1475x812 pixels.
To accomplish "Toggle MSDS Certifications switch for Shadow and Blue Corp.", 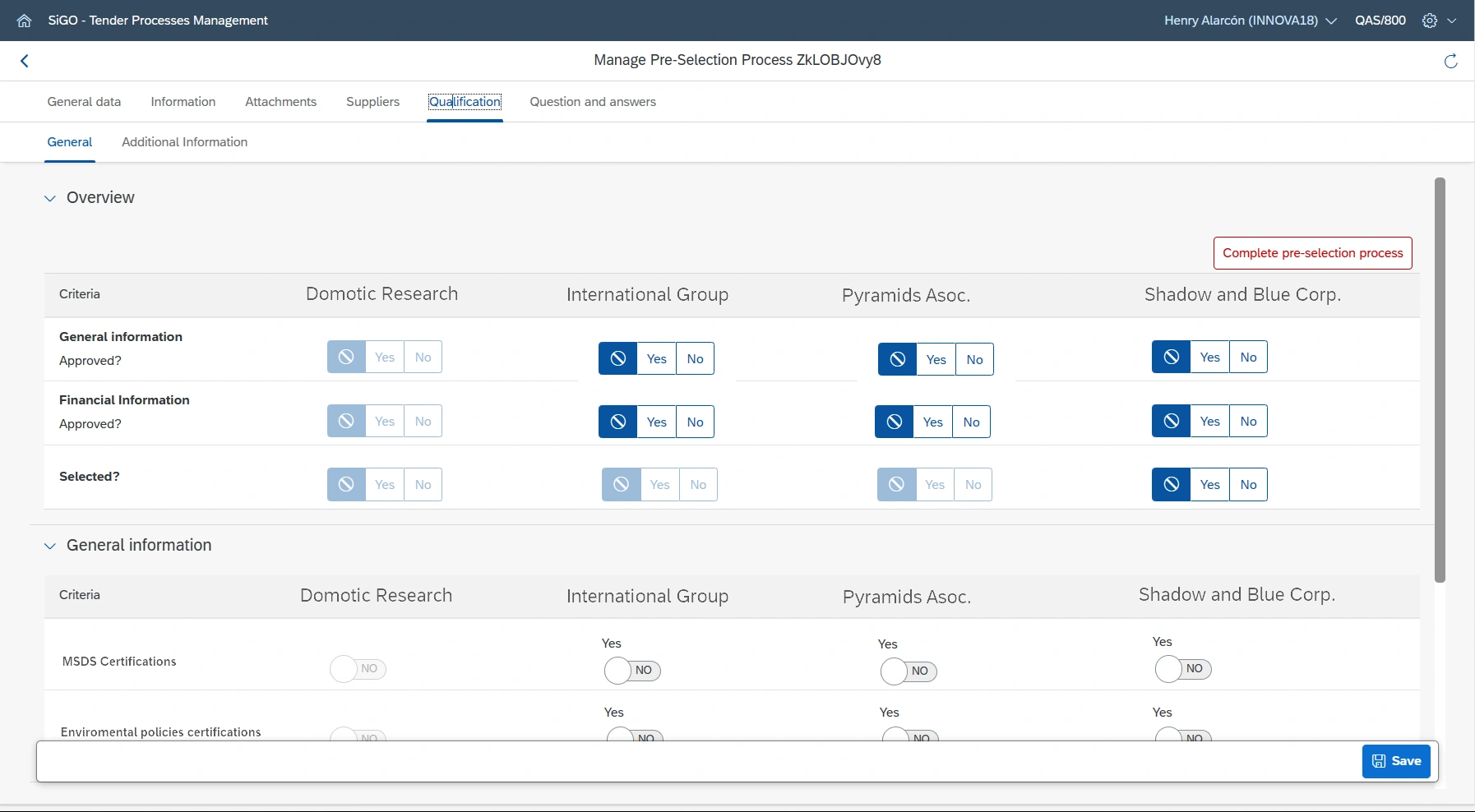I will pyautogui.click(x=1183, y=669).
